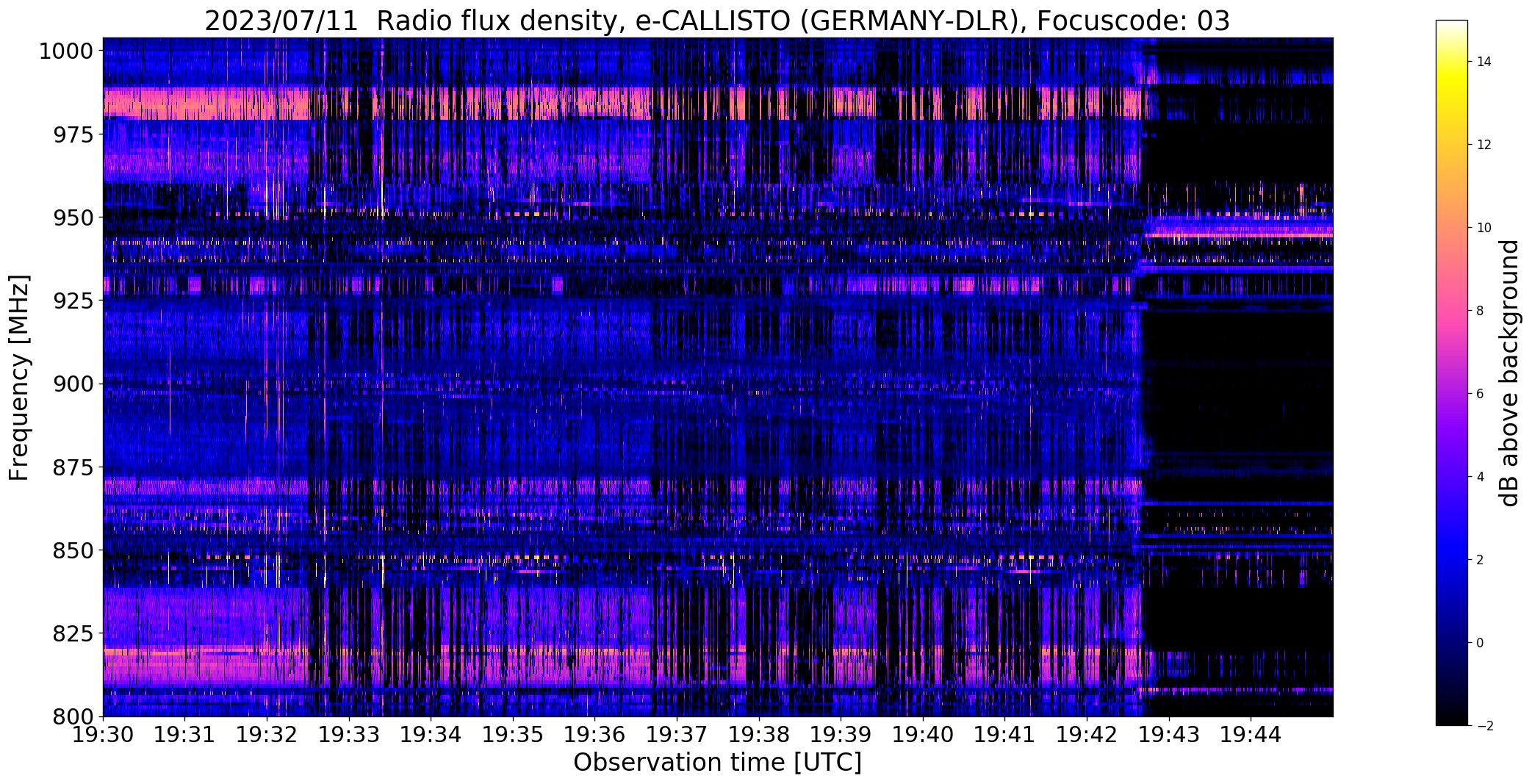Click the 925 MHz frequency tick label

pos(73,301)
